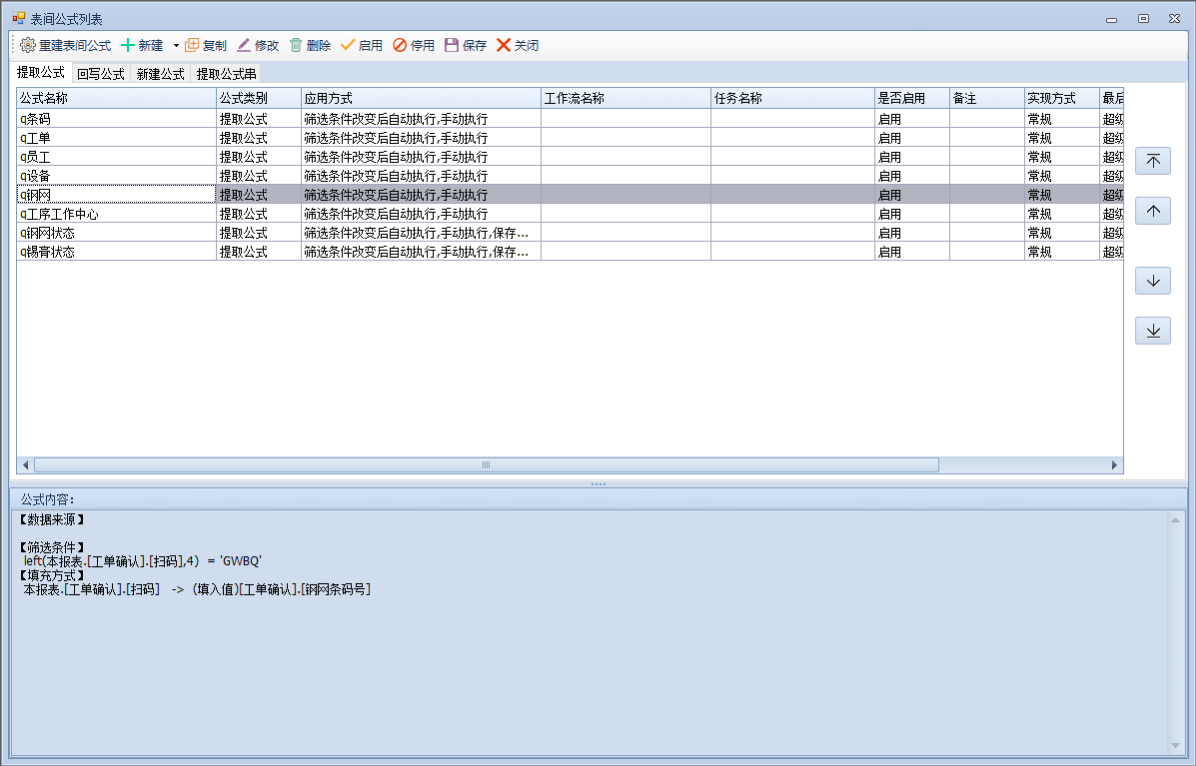The width and height of the screenshot is (1196, 766).
Task: Switch to the 回写公式 tab
Action: pyautogui.click(x=101, y=74)
